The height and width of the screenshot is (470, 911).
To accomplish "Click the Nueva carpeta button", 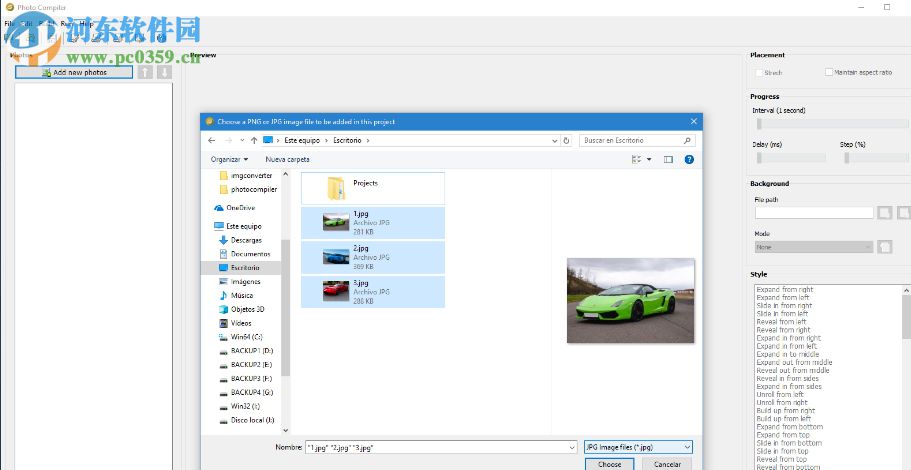I will tap(288, 159).
